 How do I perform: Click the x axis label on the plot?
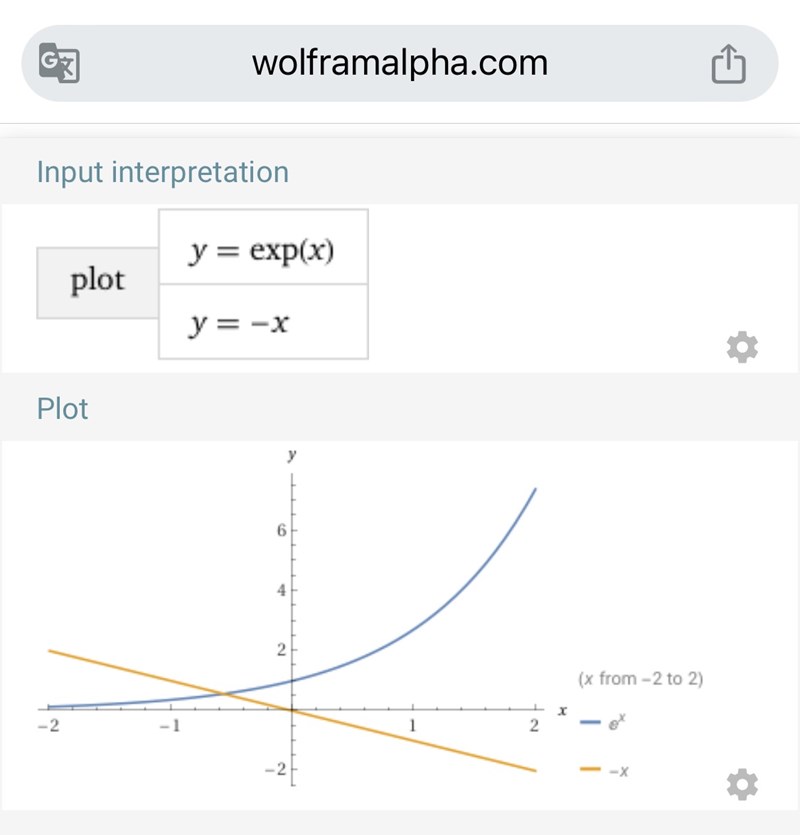[x=562, y=710]
